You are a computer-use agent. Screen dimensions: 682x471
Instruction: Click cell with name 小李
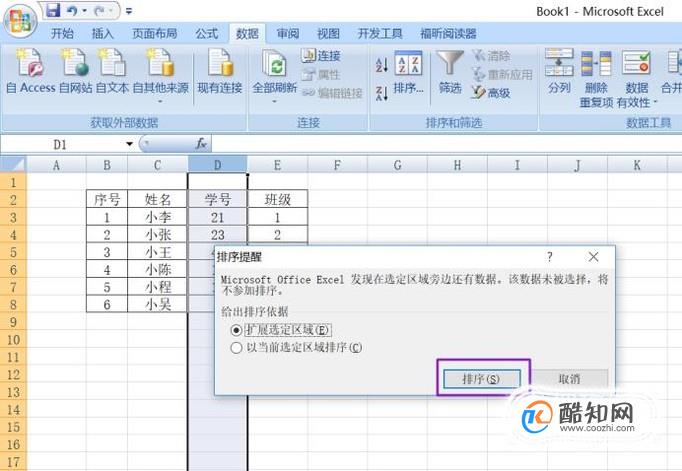(157, 217)
